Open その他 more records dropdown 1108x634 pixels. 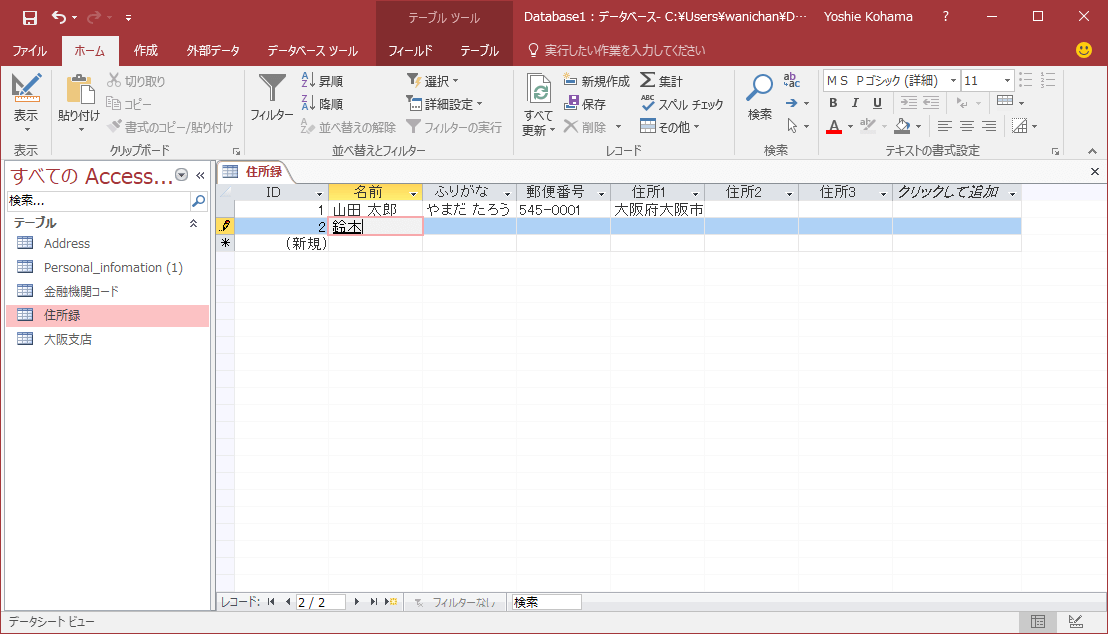[670, 127]
